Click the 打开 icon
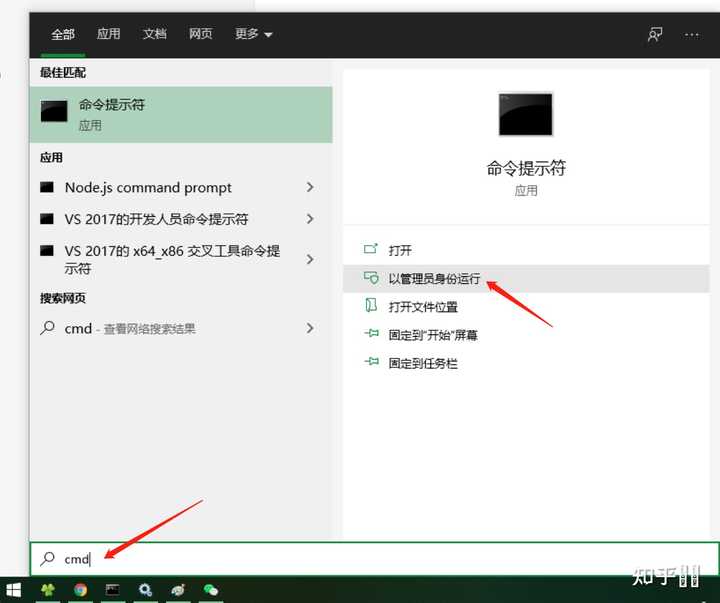 coord(371,249)
